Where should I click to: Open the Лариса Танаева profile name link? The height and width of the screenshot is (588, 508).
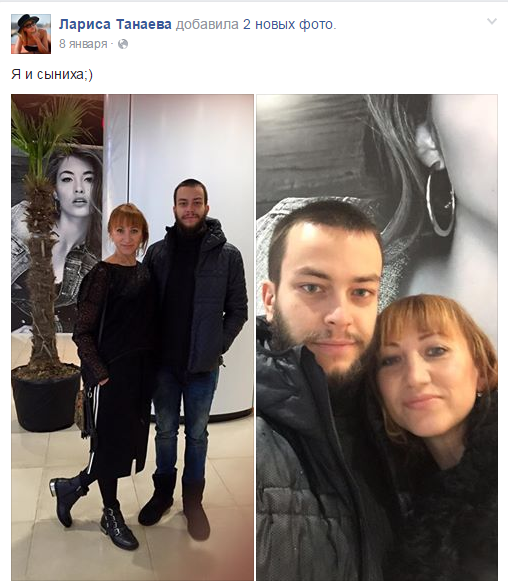point(115,24)
